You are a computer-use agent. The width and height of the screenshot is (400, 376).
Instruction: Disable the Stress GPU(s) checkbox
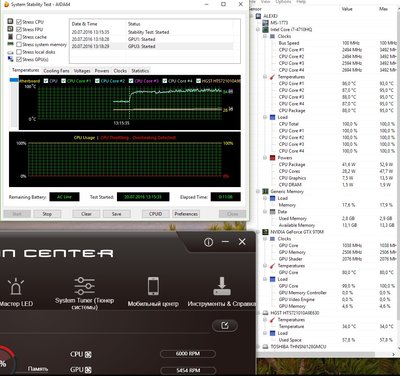click(x=19, y=59)
